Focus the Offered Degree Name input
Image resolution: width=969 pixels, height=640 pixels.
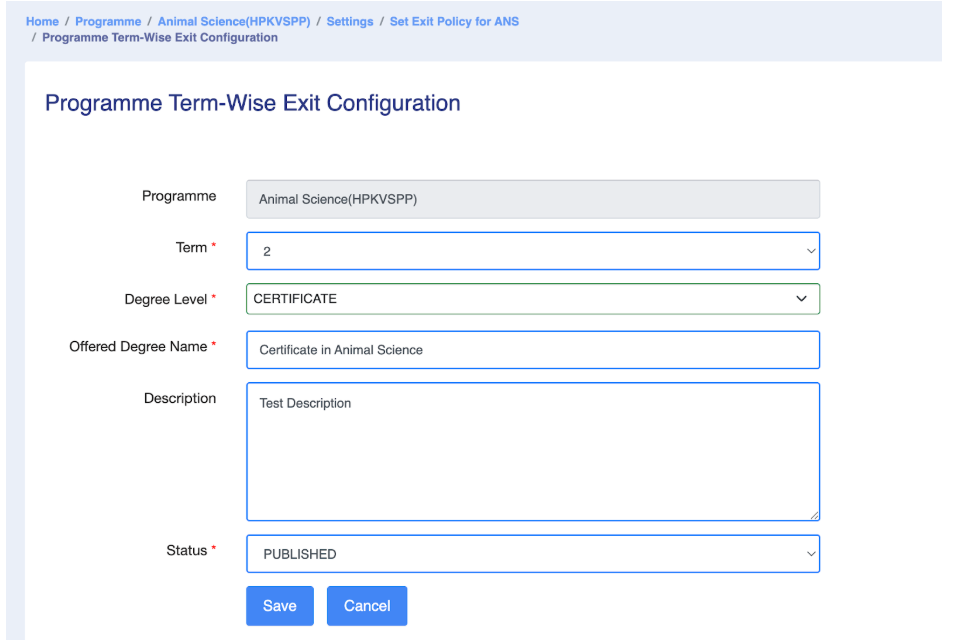coord(532,350)
